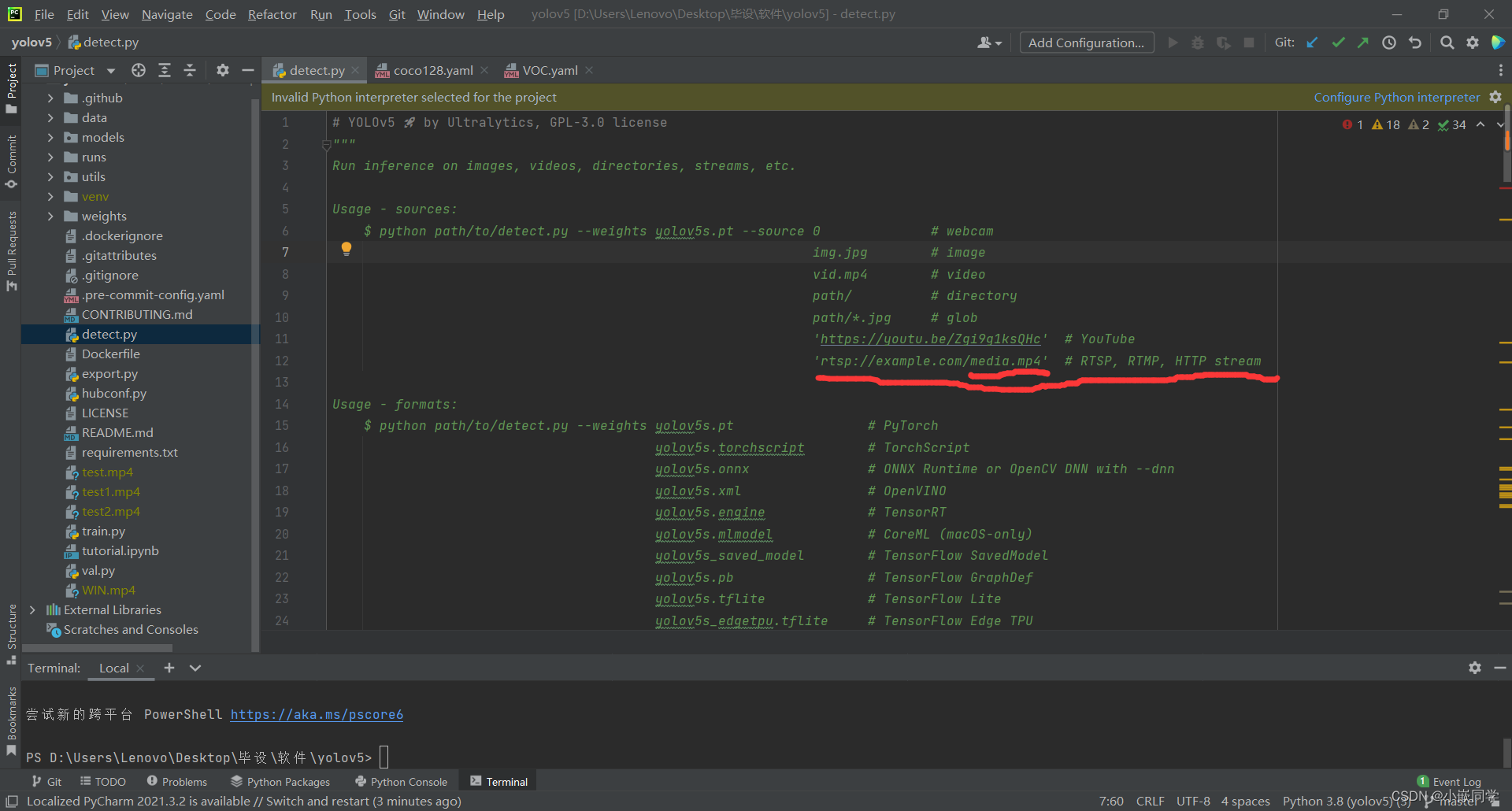
Task: Expand the utils folder
Action: click(50, 176)
